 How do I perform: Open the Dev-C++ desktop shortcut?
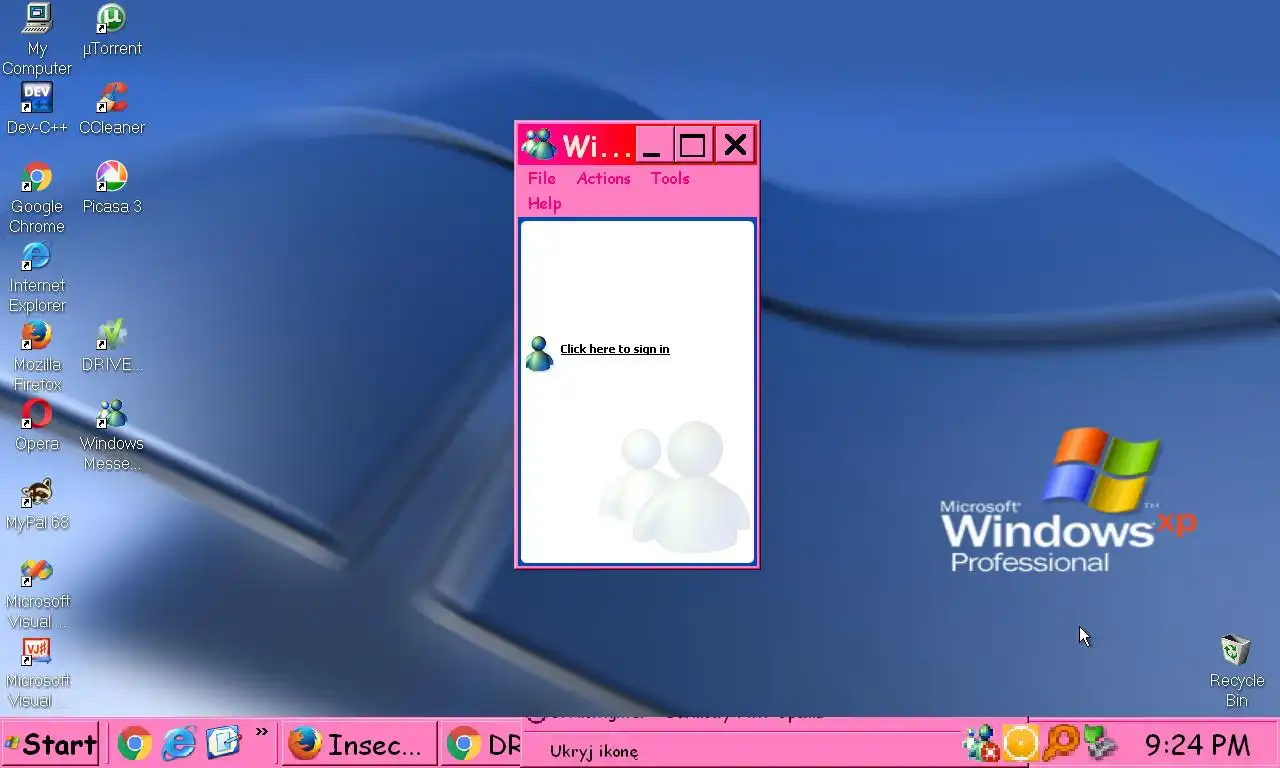[x=37, y=108]
